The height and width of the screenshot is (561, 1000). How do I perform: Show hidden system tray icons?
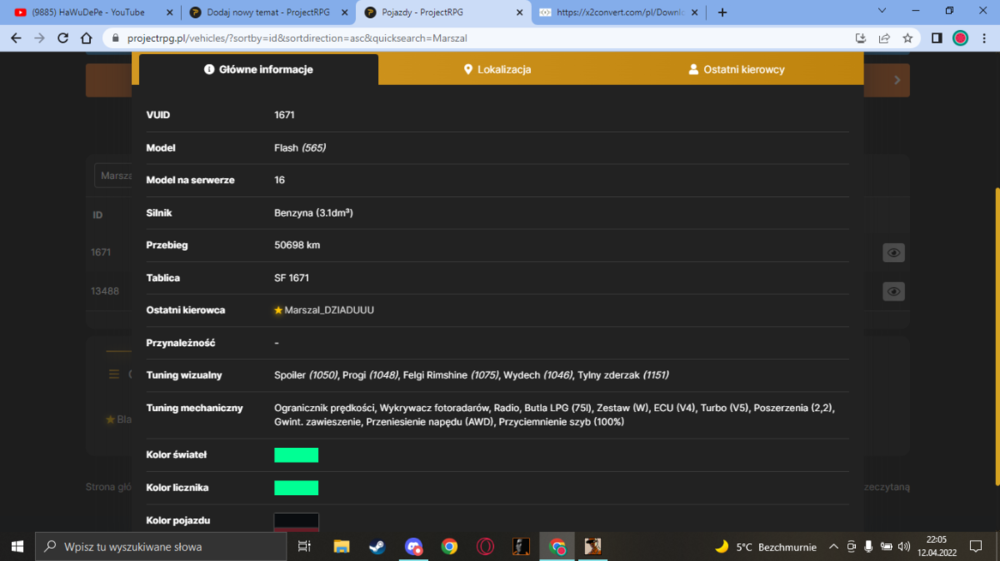(834, 546)
